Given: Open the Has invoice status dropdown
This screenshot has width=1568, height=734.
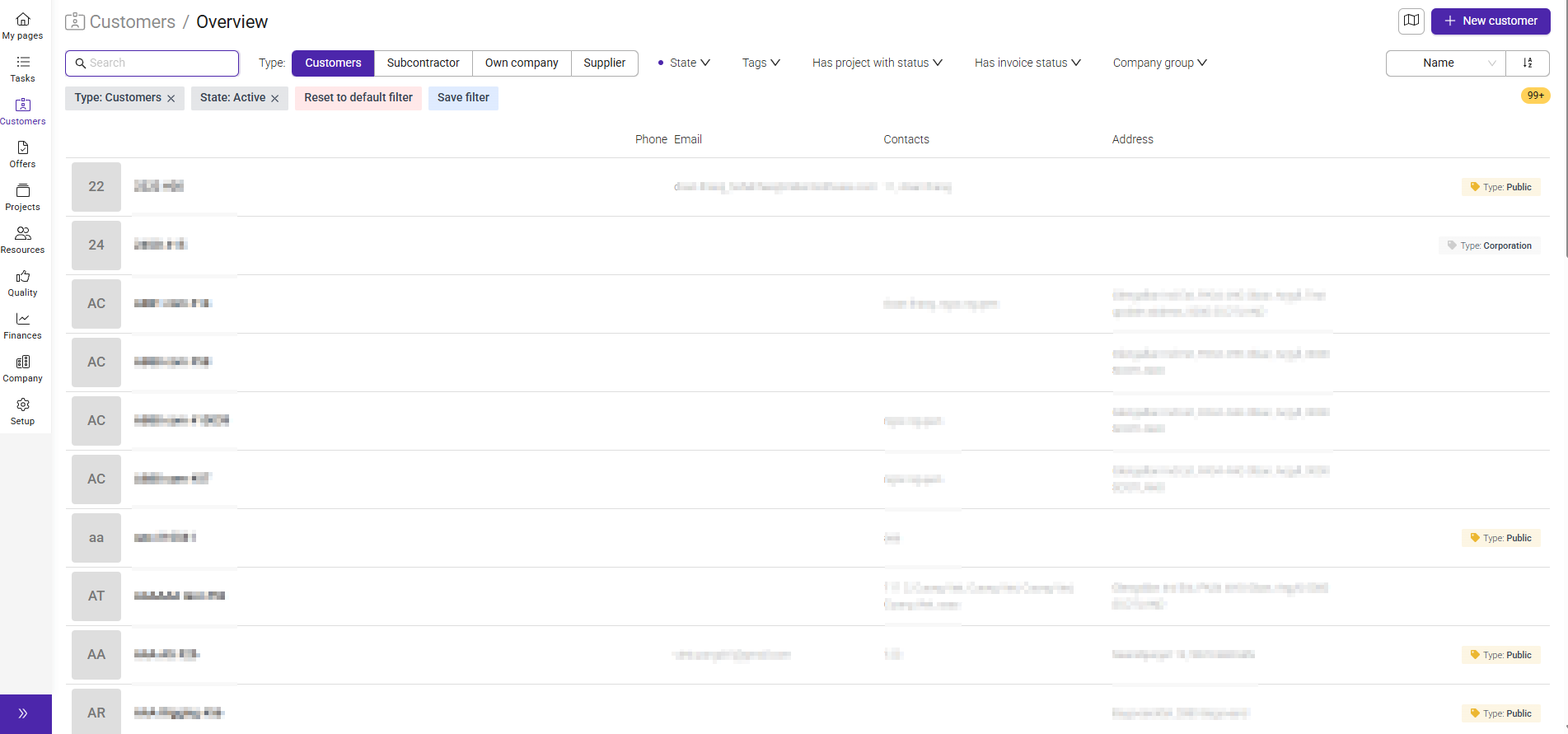Looking at the screenshot, I should click(x=1027, y=63).
